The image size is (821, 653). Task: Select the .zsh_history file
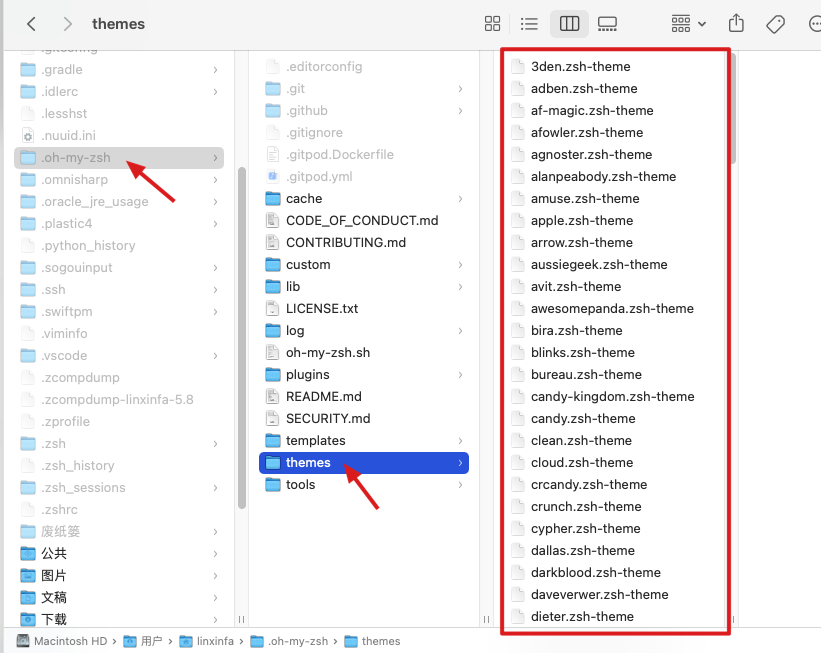tap(119, 466)
